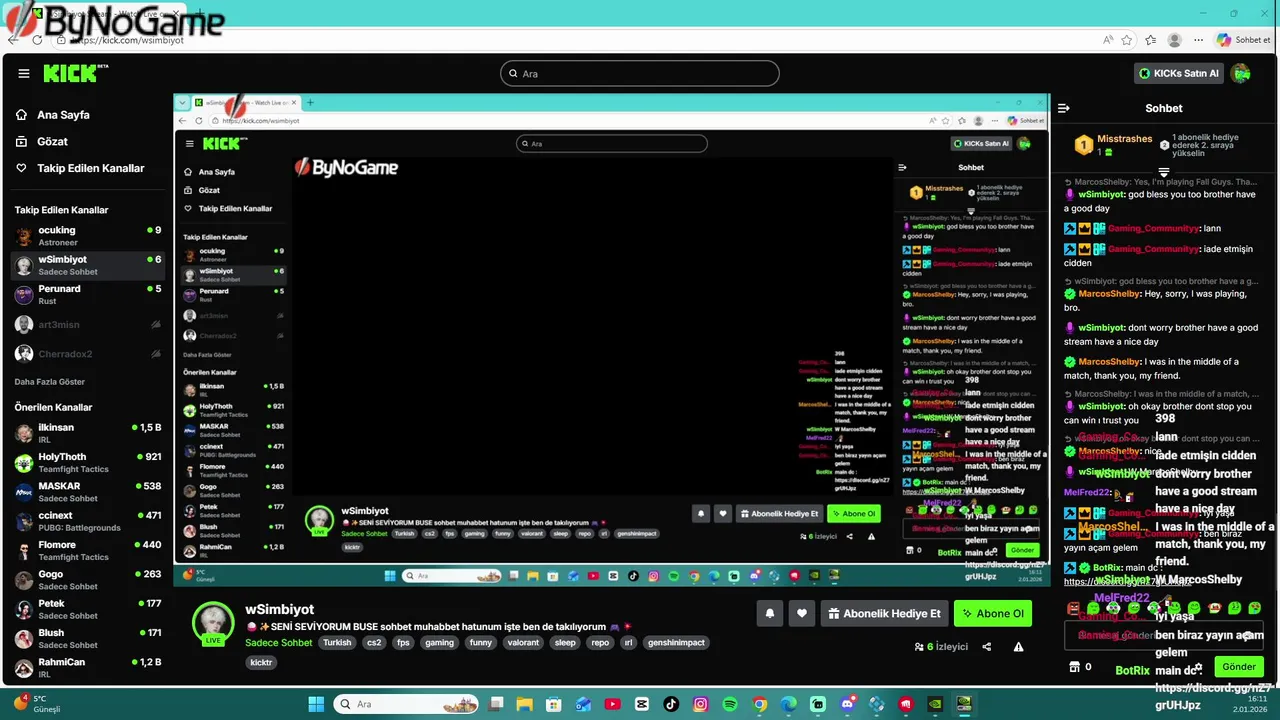Open the ocuking channel
1280x720 pixels.
pos(87,236)
